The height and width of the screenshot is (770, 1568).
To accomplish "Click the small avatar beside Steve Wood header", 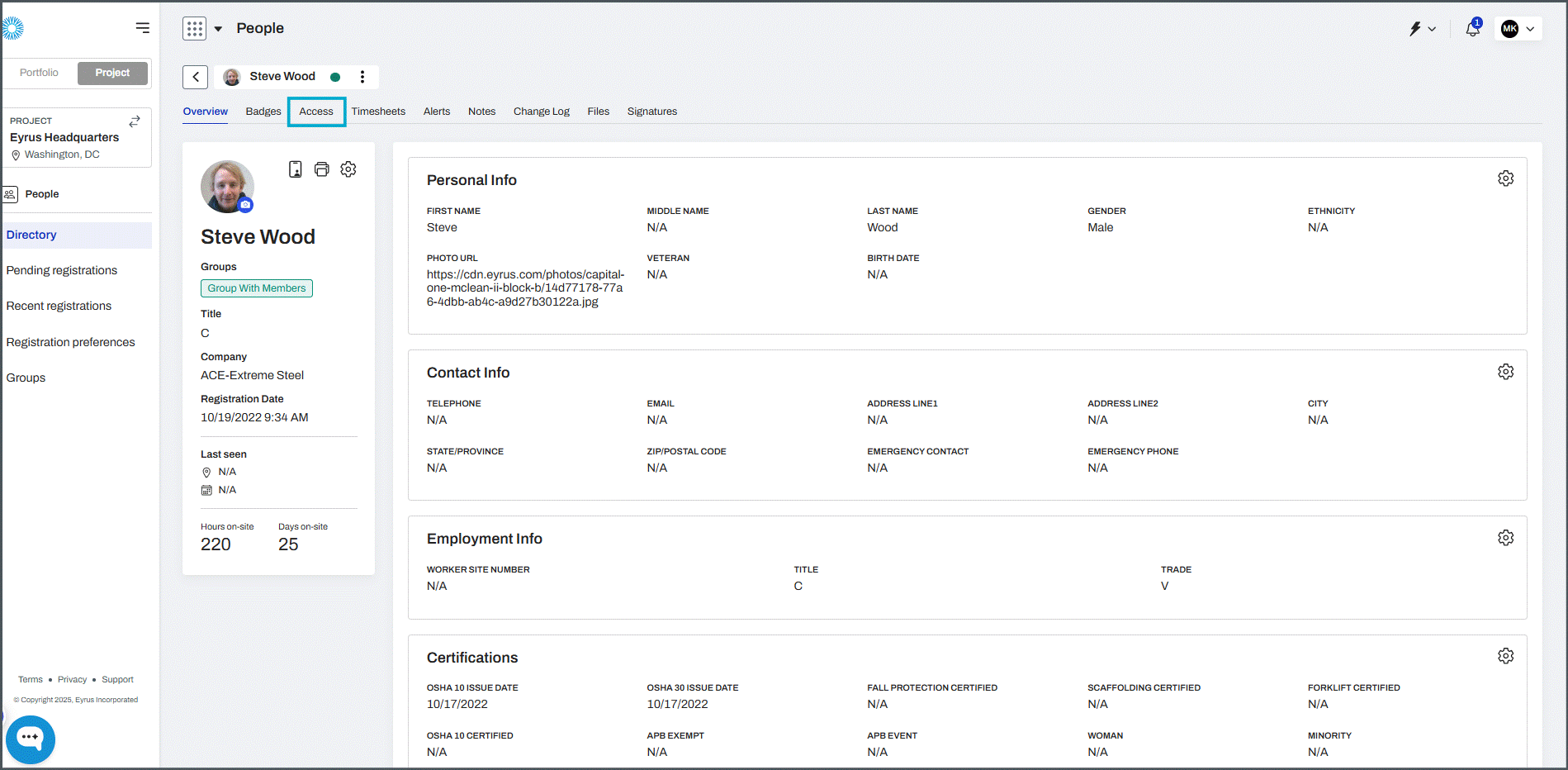I will tap(232, 77).
